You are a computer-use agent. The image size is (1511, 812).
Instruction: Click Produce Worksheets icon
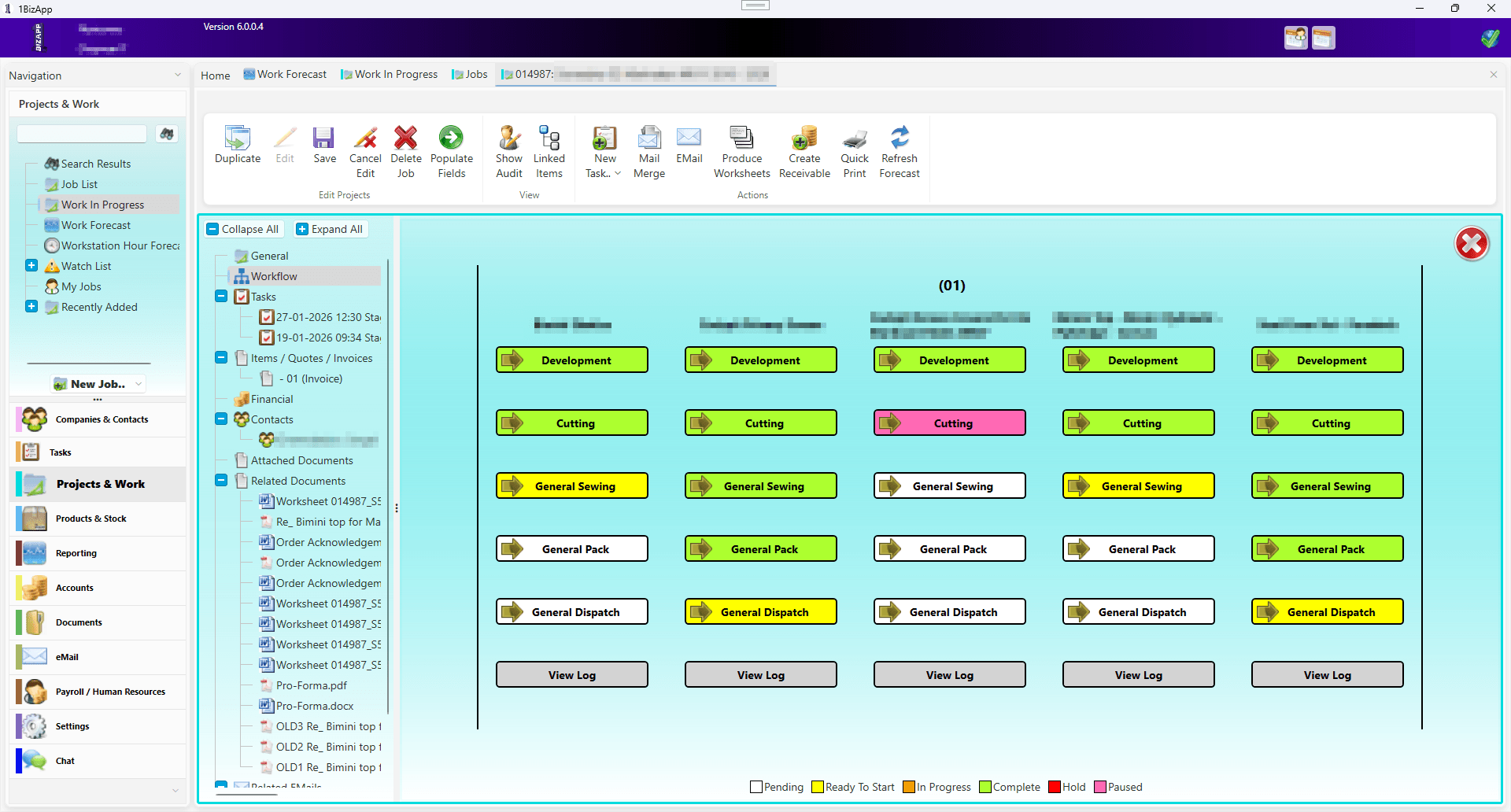[741, 138]
